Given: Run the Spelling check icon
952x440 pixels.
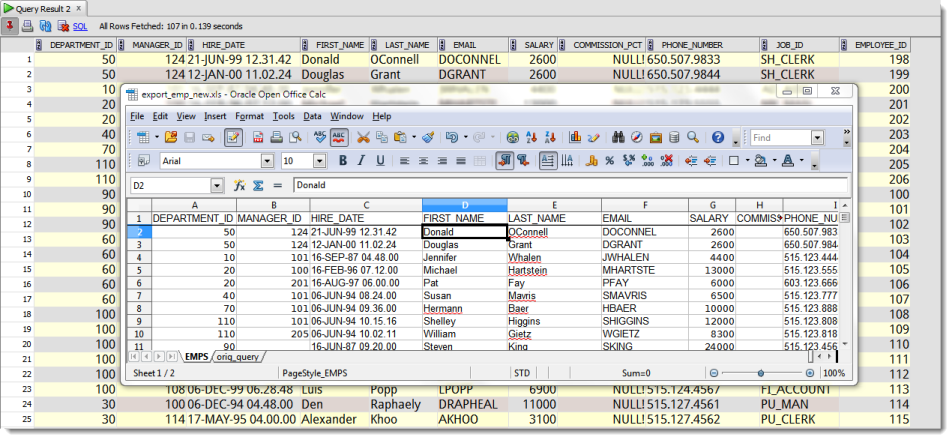Looking at the screenshot, I should (320, 138).
